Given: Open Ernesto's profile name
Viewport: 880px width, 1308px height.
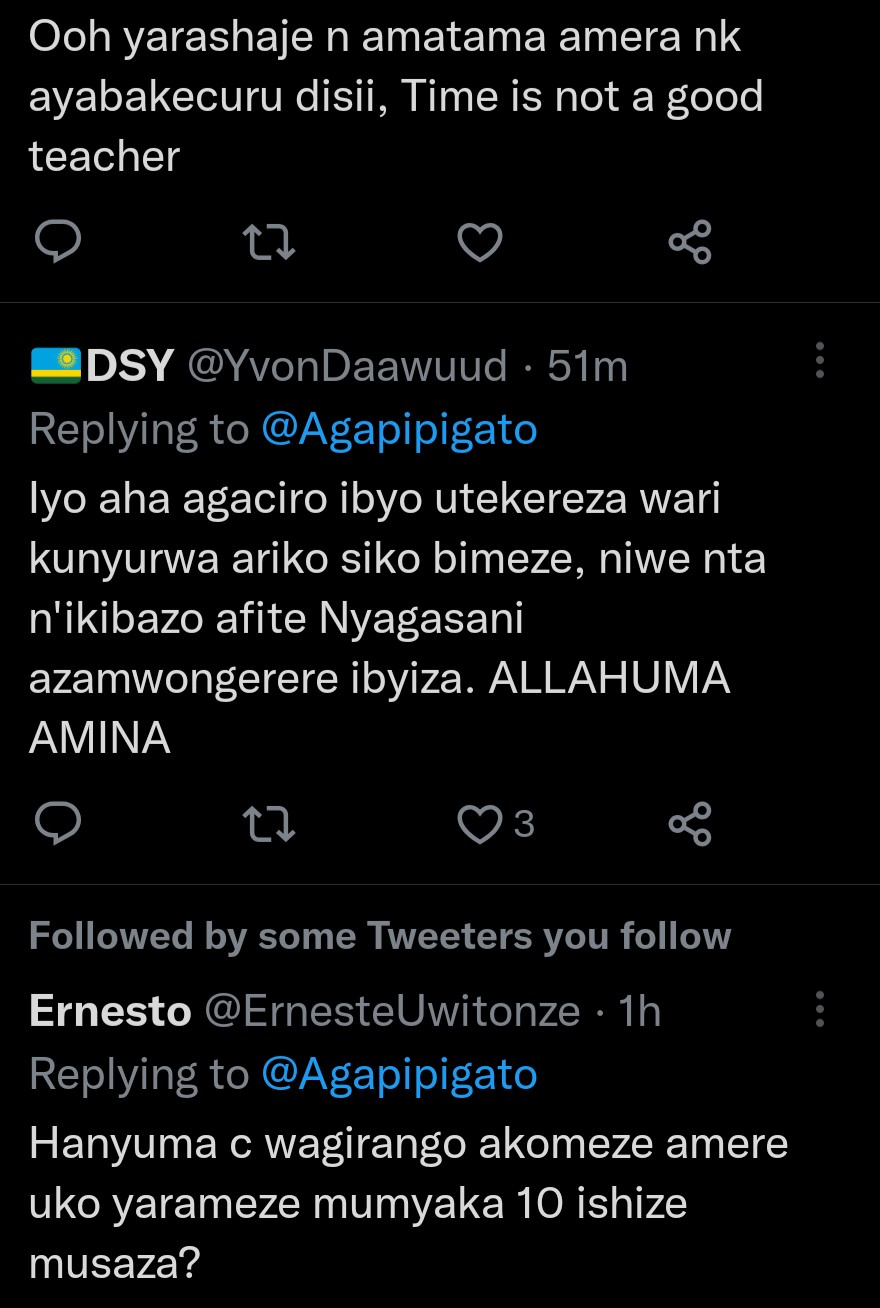Looking at the screenshot, I should pyautogui.click(x=110, y=1011).
